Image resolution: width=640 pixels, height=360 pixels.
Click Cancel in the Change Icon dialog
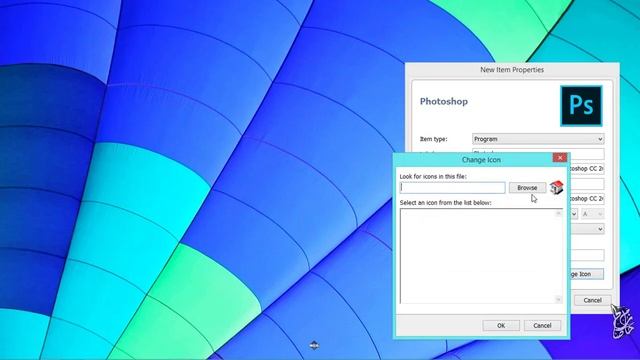542,325
